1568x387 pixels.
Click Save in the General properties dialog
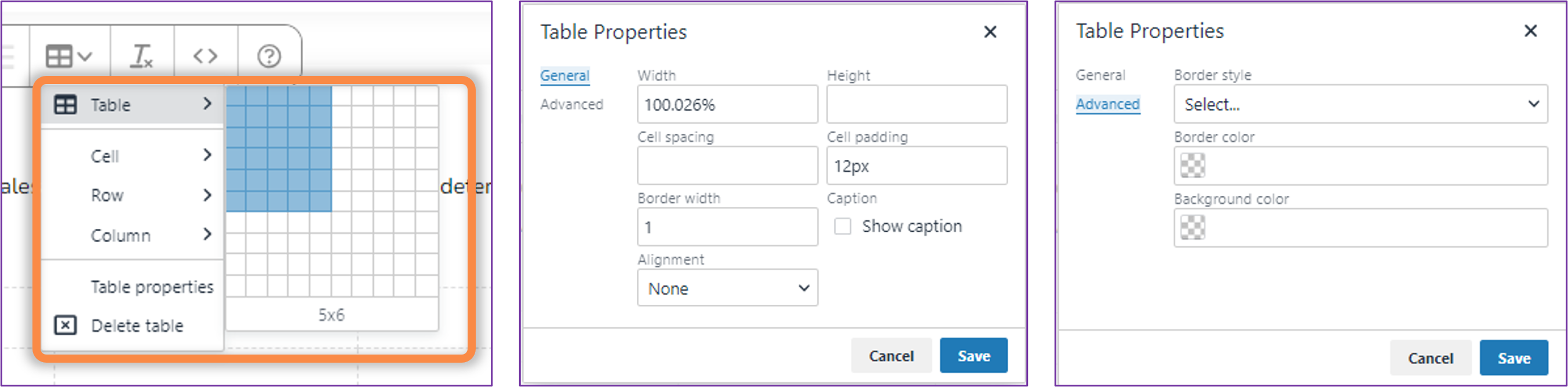[x=973, y=356]
